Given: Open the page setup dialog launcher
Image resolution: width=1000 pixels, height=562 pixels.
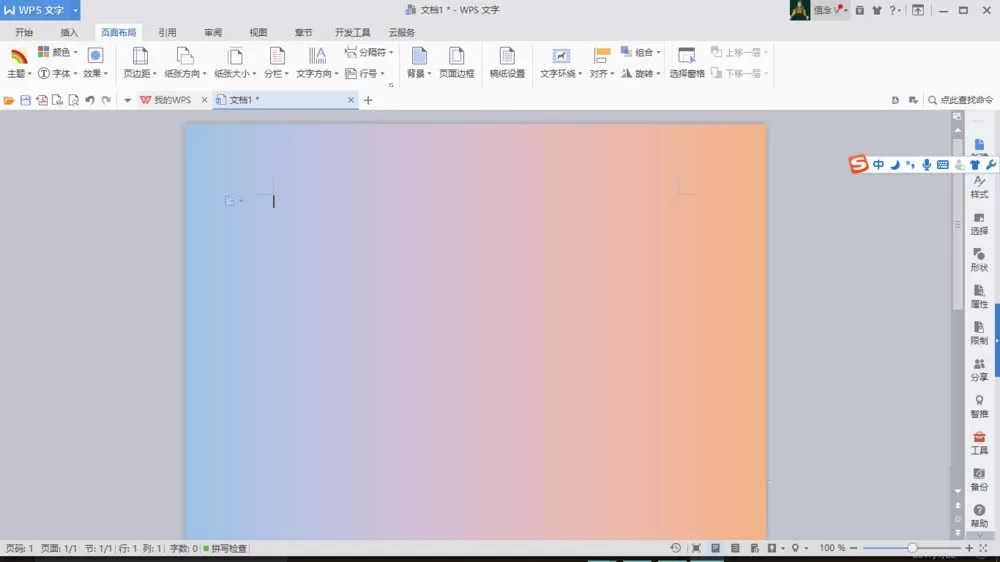Looking at the screenshot, I should coord(391,85).
